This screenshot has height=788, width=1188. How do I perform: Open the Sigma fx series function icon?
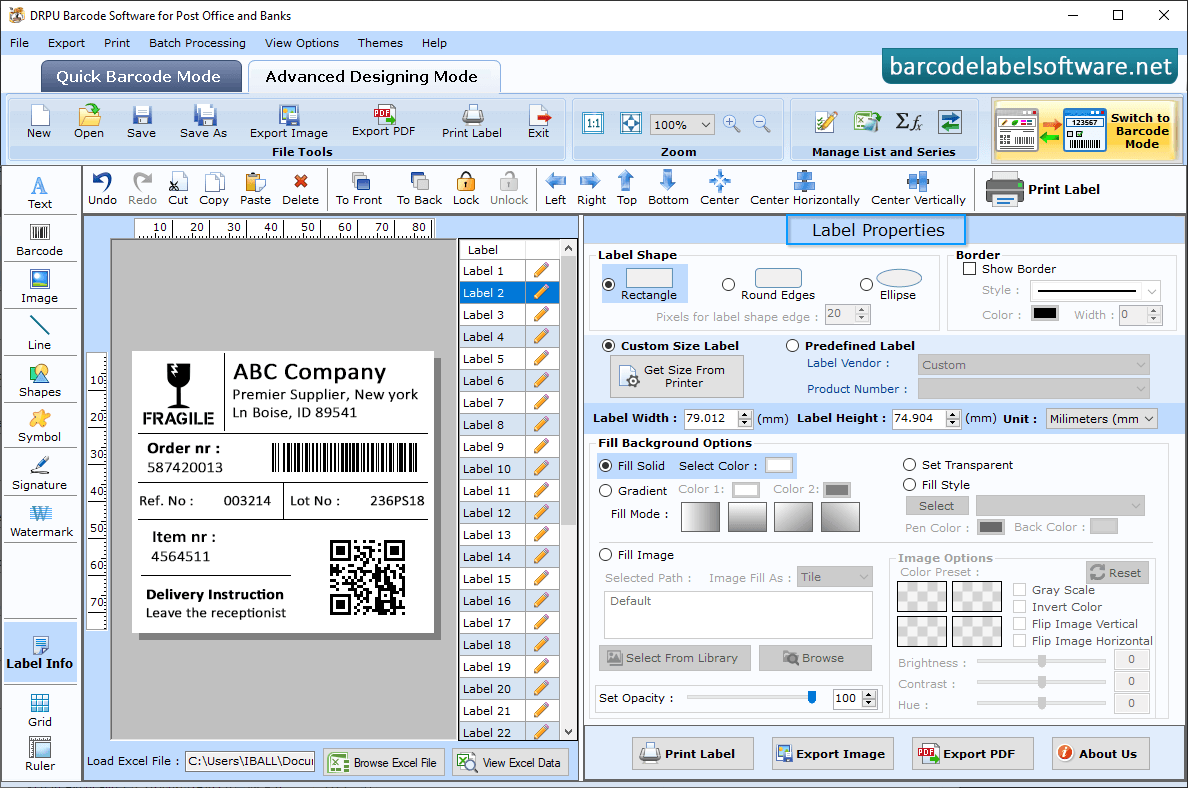click(908, 121)
